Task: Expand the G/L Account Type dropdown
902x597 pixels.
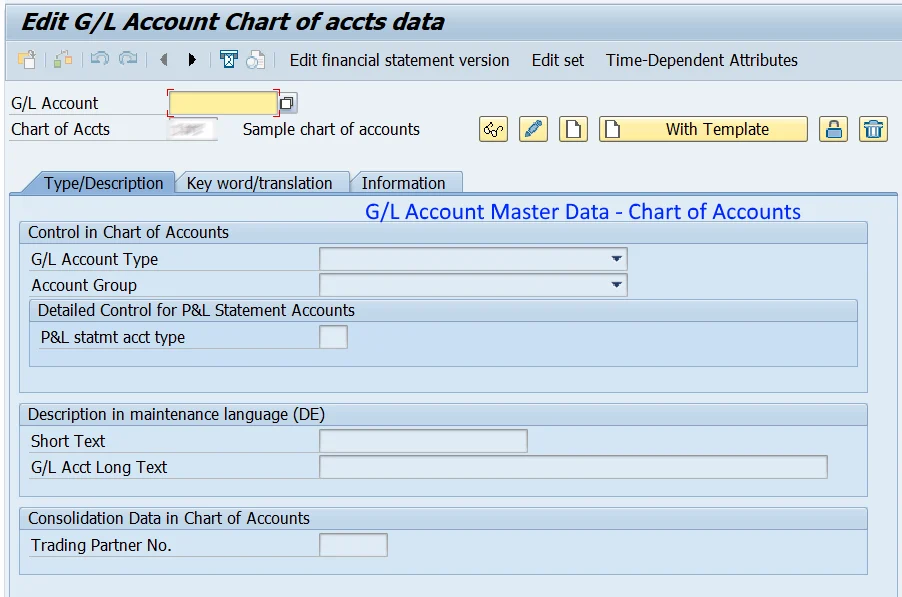Action: click(616, 259)
